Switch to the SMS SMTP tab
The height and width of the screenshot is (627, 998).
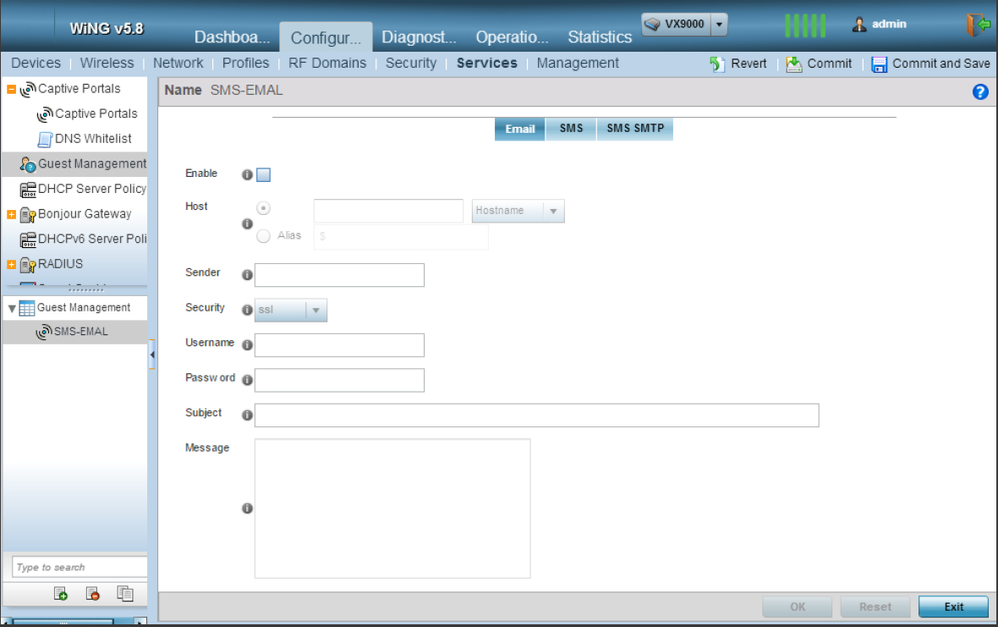pyautogui.click(x=635, y=129)
